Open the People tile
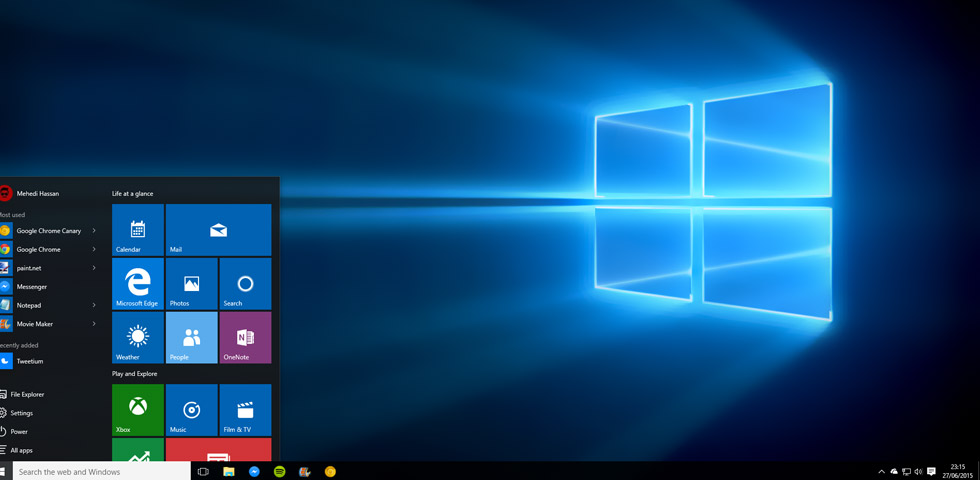Screen dimensions: 980x480 [191, 338]
